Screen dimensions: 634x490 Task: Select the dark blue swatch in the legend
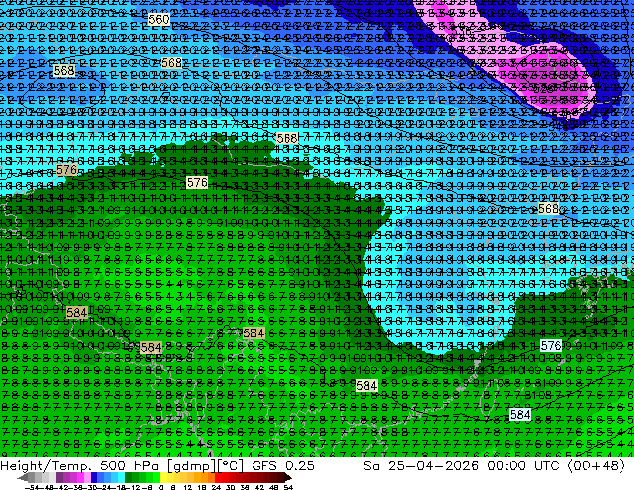tap(94, 477)
